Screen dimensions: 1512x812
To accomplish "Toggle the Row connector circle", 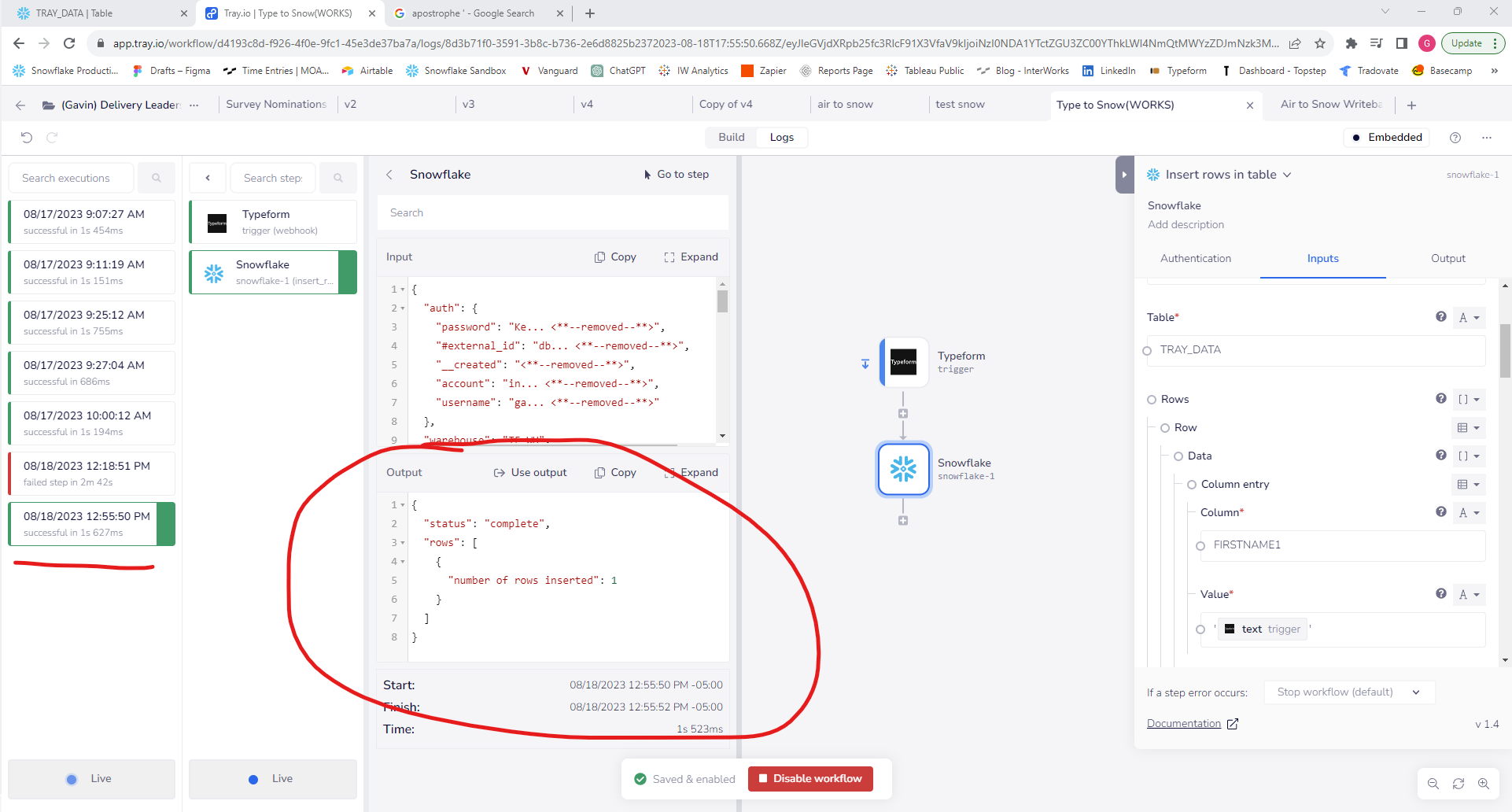I will coord(1165,428).
